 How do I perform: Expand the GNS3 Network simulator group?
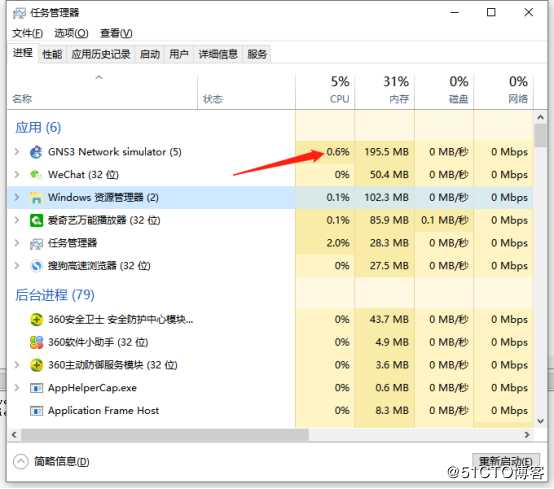coord(17,152)
